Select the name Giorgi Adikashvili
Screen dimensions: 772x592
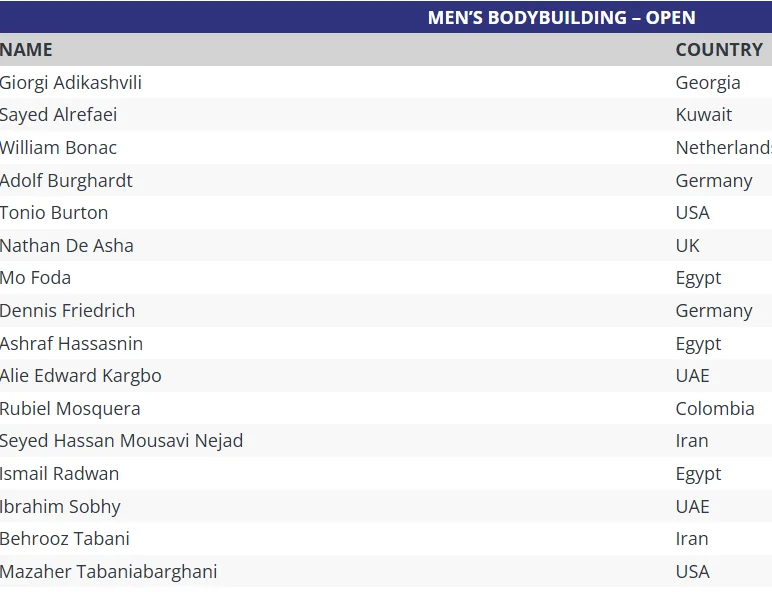tap(71, 83)
